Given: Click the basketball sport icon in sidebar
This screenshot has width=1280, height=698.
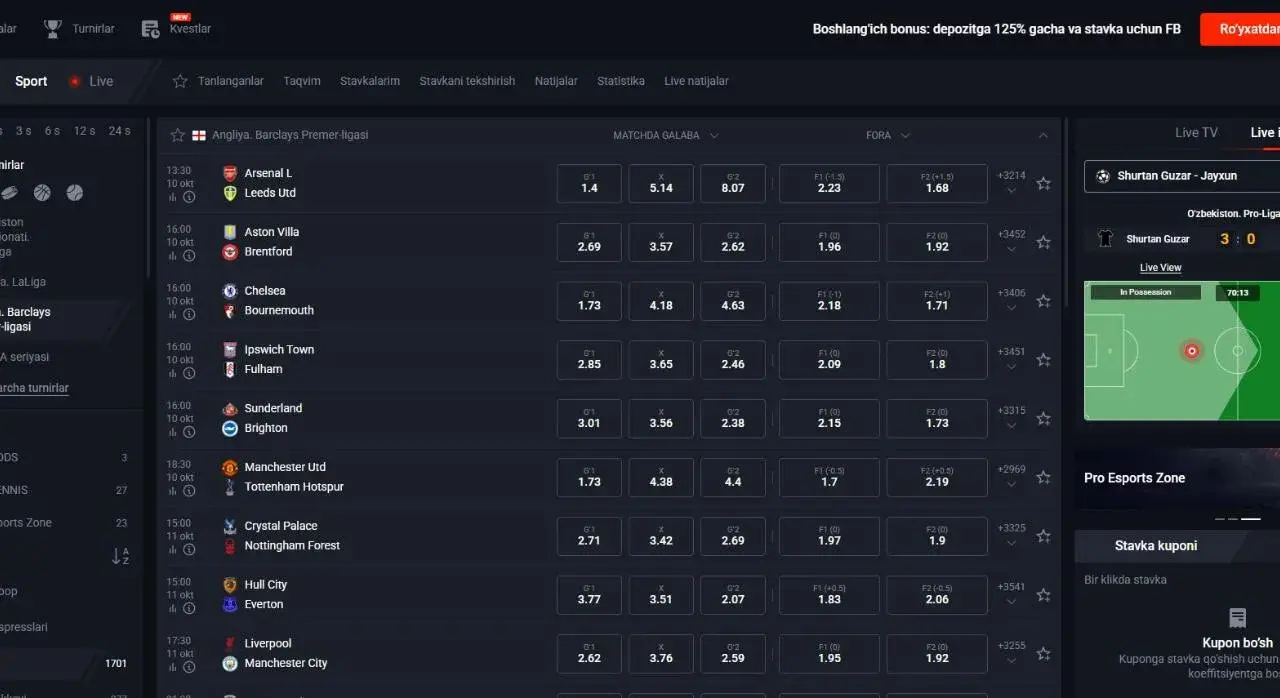Looking at the screenshot, I should pos(42,193).
